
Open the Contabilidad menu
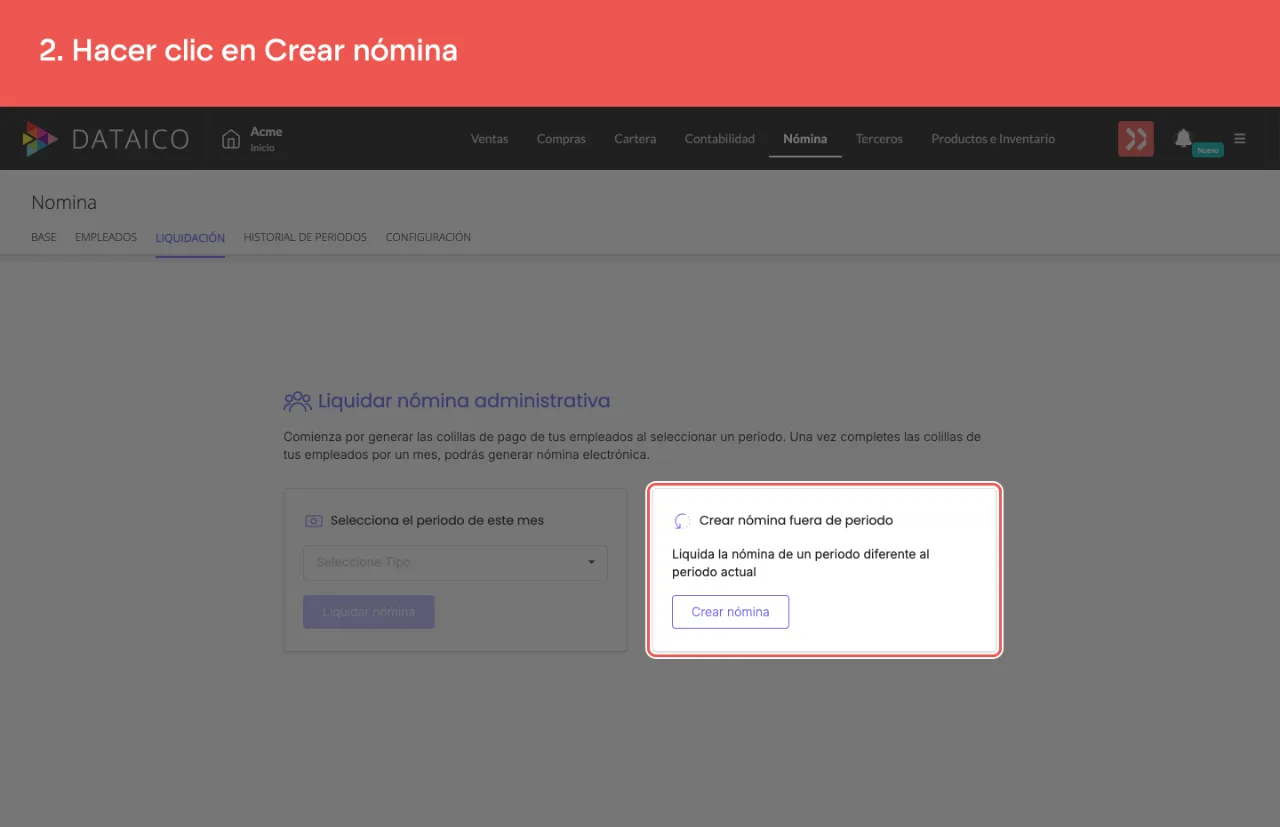[719, 139]
